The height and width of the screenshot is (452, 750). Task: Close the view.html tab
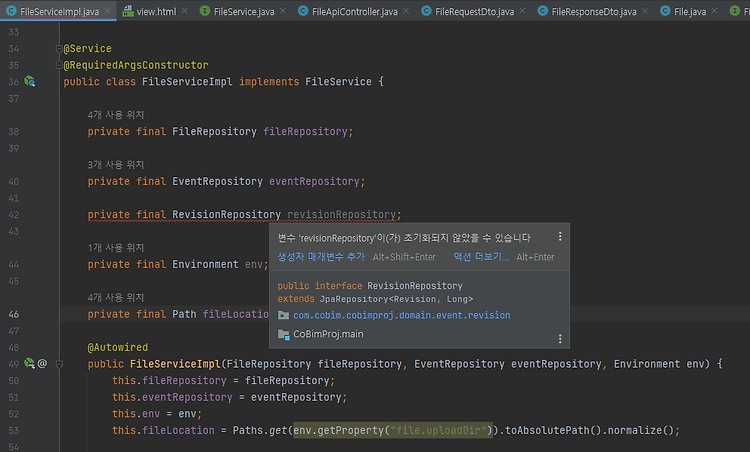tap(184, 11)
